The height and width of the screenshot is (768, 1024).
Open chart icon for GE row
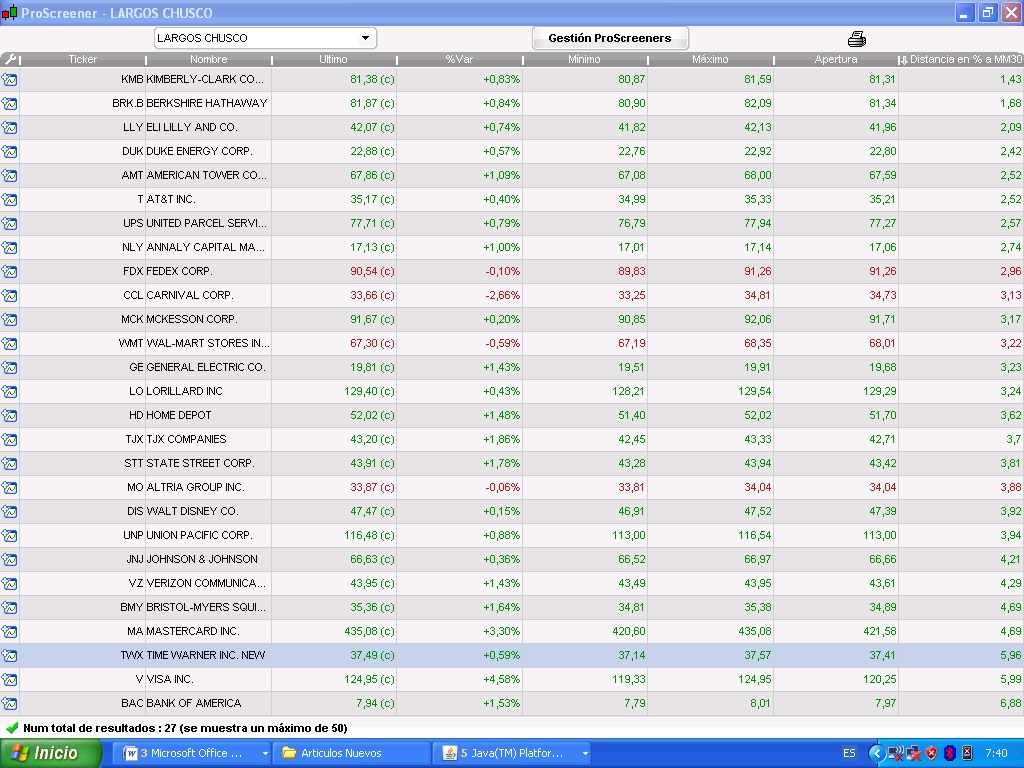click(10, 368)
